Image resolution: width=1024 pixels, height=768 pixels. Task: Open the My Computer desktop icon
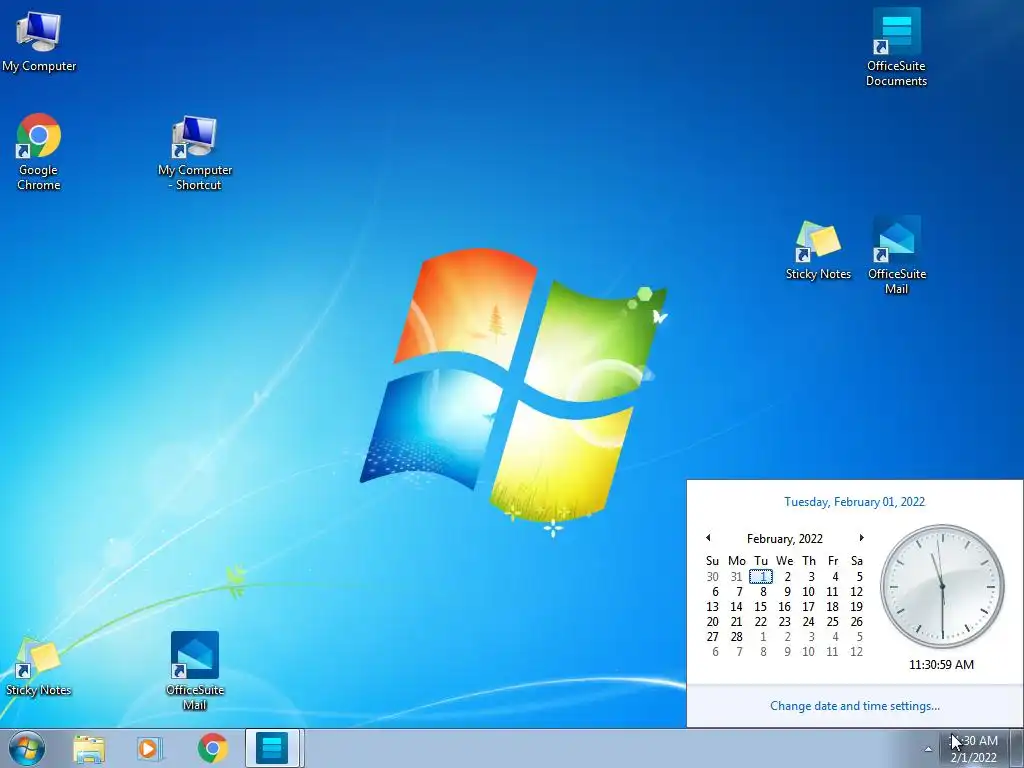point(39,40)
